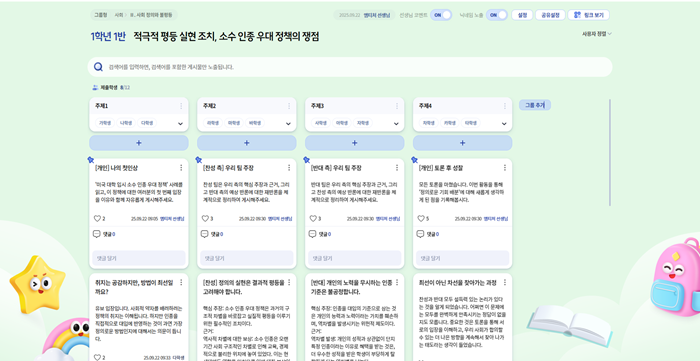Add a post under 주제3 with plus
The width and height of the screenshot is (700, 361).
click(354, 143)
